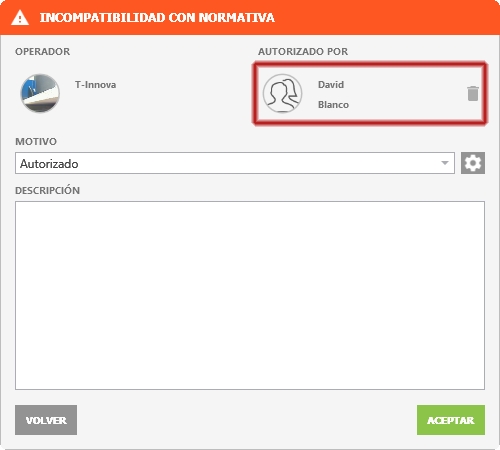This screenshot has width=500, height=450.
Task: Click the VOLVER button
Action: [x=46, y=420]
